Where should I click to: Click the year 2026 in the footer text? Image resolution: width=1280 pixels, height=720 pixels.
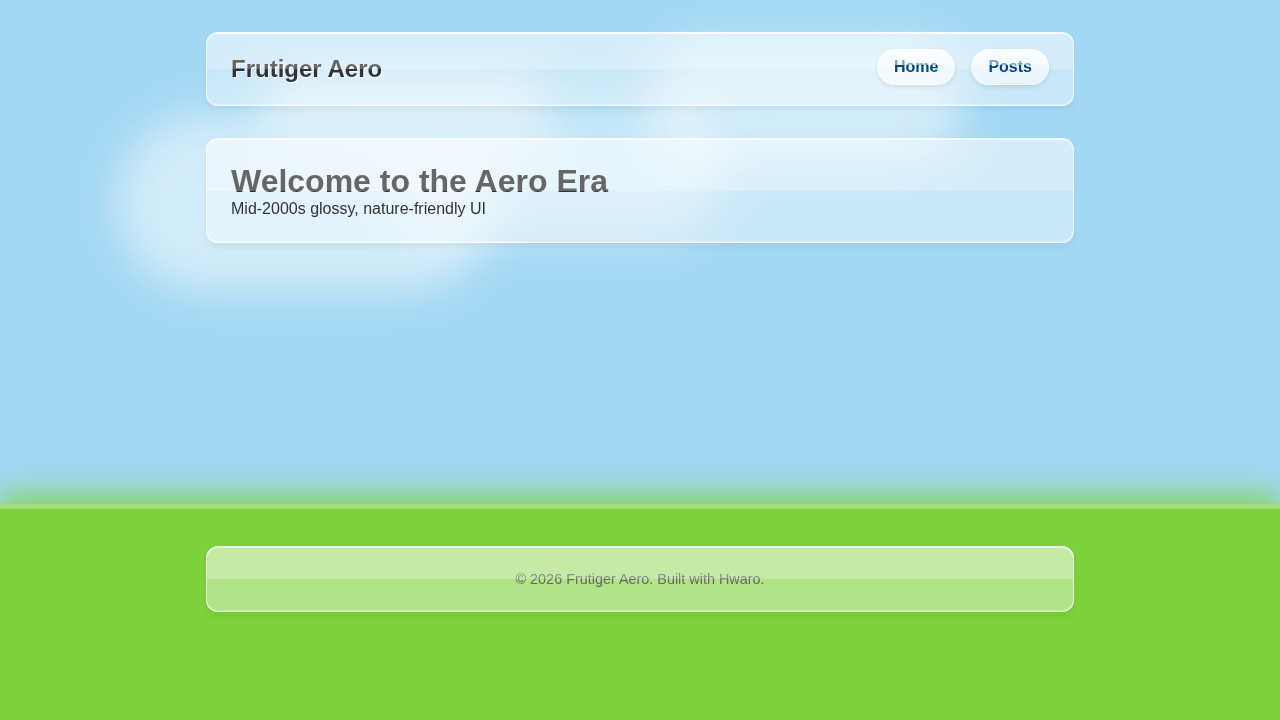click(x=547, y=578)
